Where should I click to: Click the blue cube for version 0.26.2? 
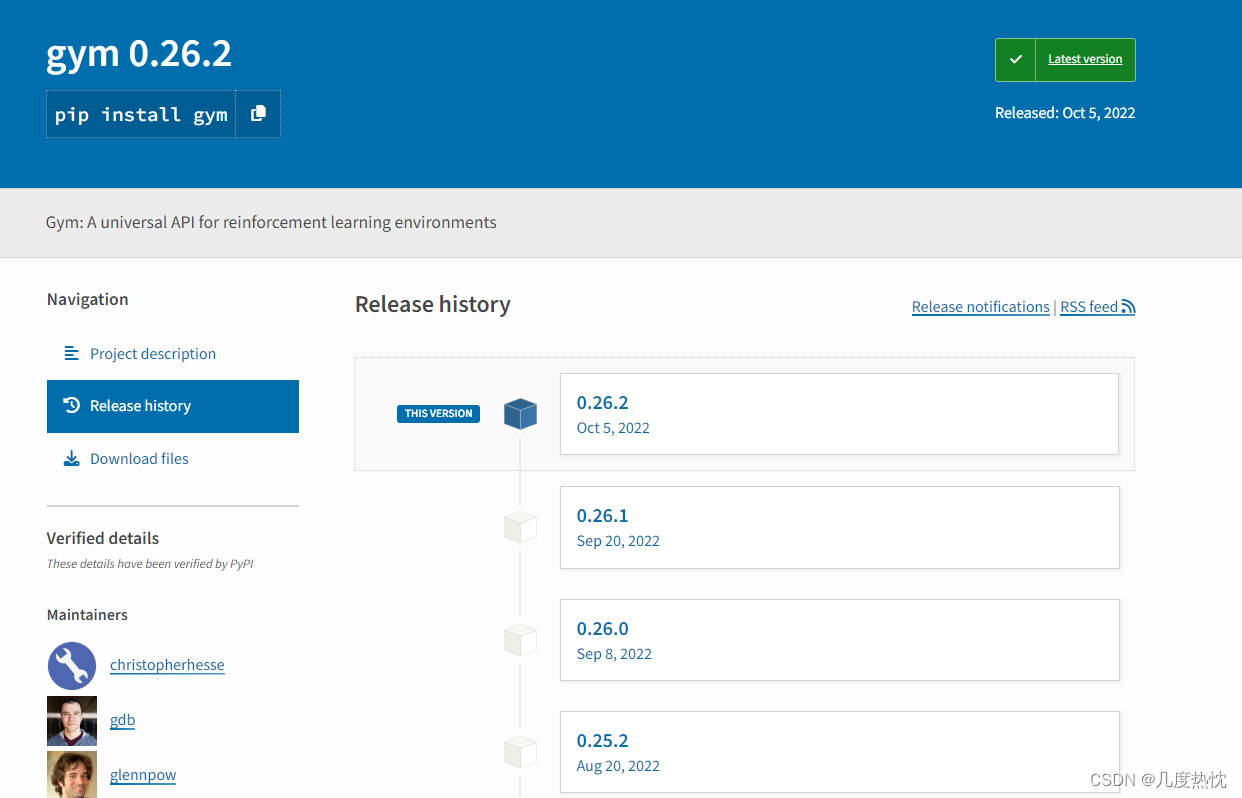(520, 414)
